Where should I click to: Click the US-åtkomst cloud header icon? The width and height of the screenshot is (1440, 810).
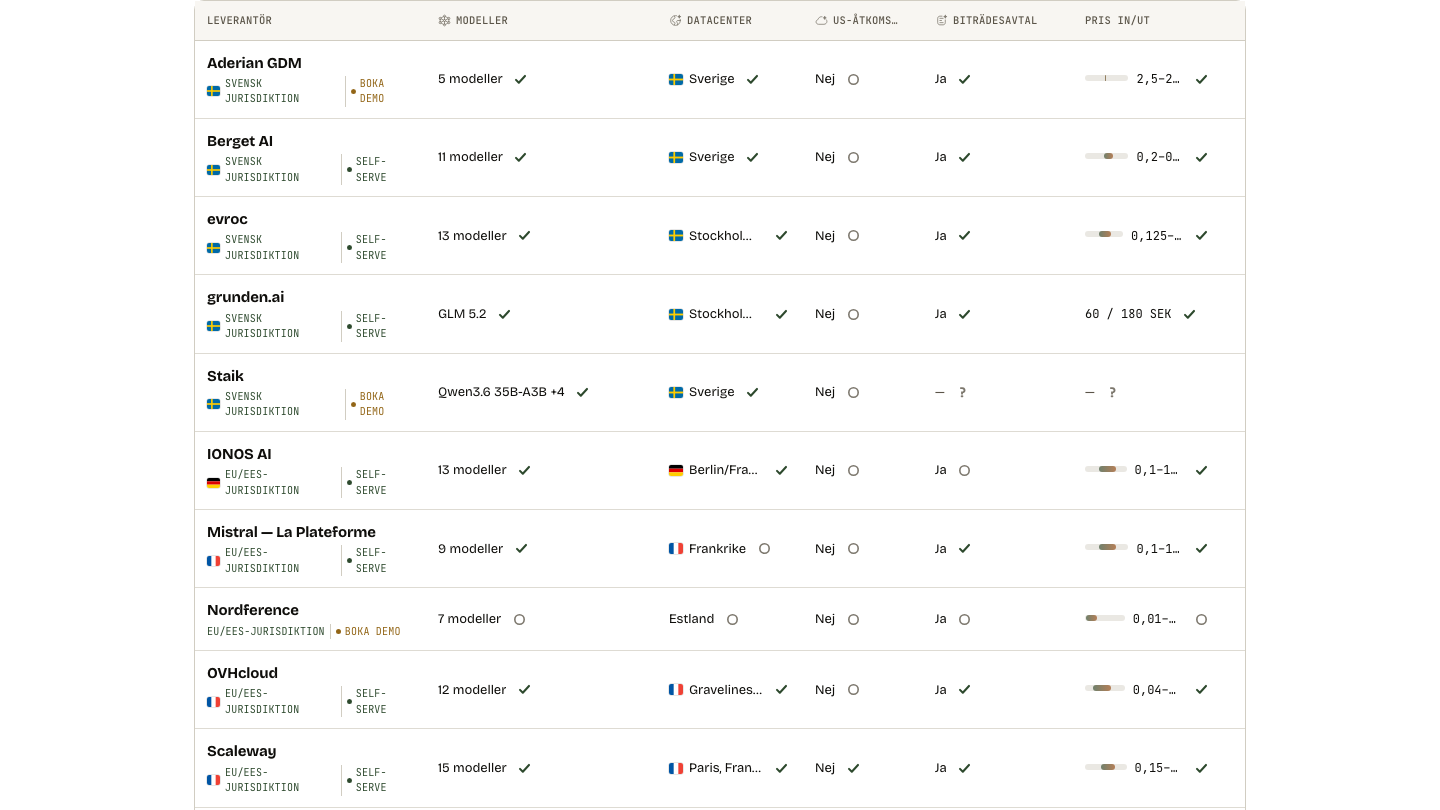[x=821, y=21]
